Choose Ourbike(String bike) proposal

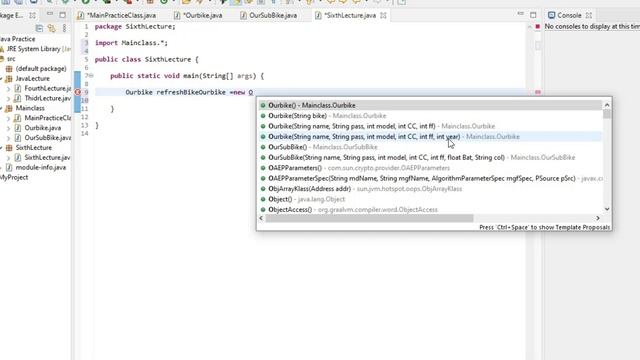tap(430, 116)
